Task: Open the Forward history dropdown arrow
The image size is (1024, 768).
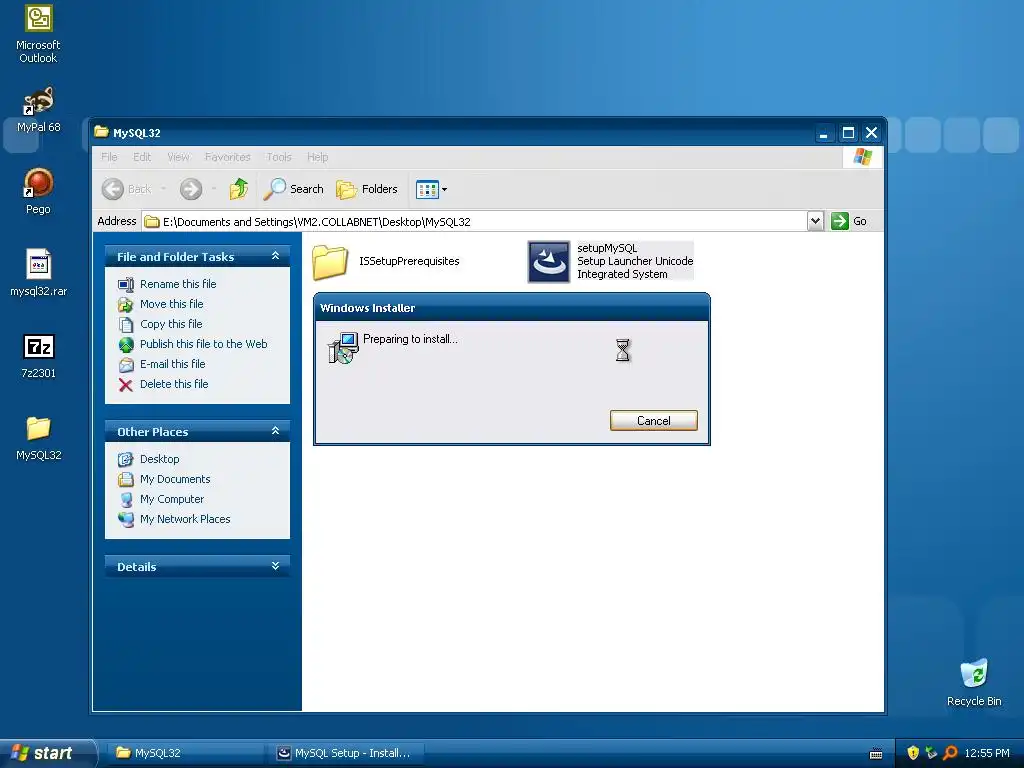Action: tap(214, 189)
